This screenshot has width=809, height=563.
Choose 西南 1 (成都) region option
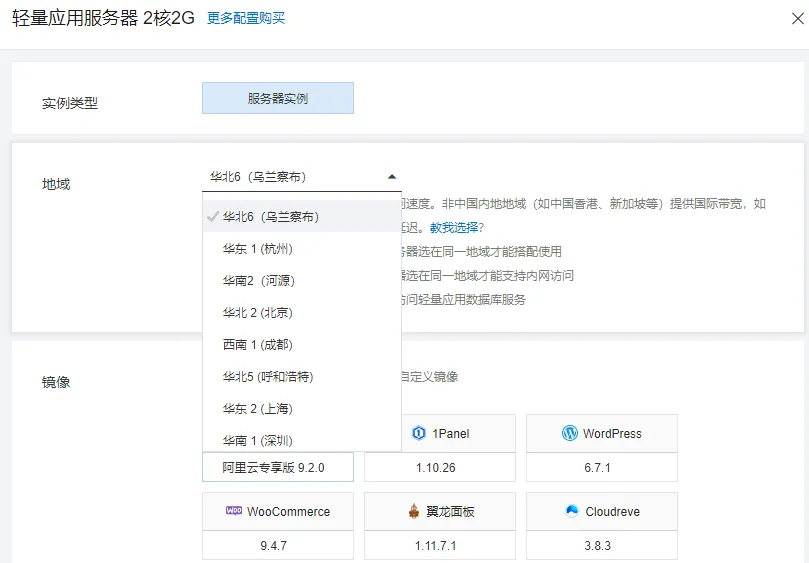coord(302,345)
